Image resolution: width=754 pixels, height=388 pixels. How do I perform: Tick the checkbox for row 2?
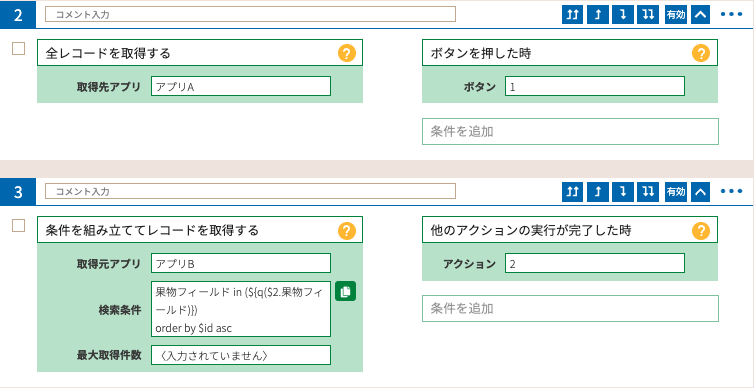[x=18, y=49]
